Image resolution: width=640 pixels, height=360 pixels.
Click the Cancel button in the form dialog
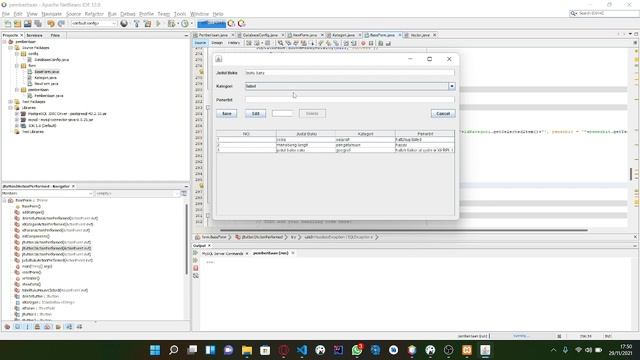tap(443, 113)
